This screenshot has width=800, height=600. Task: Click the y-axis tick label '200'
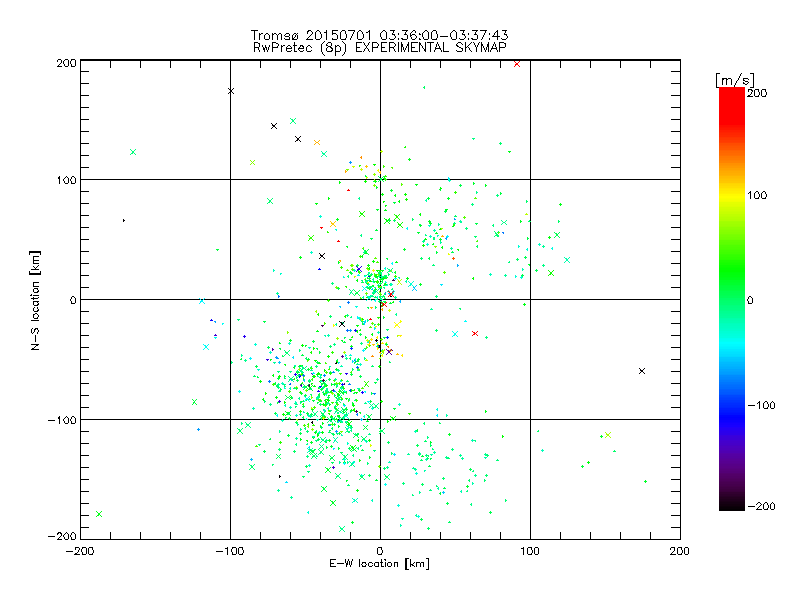66,63
